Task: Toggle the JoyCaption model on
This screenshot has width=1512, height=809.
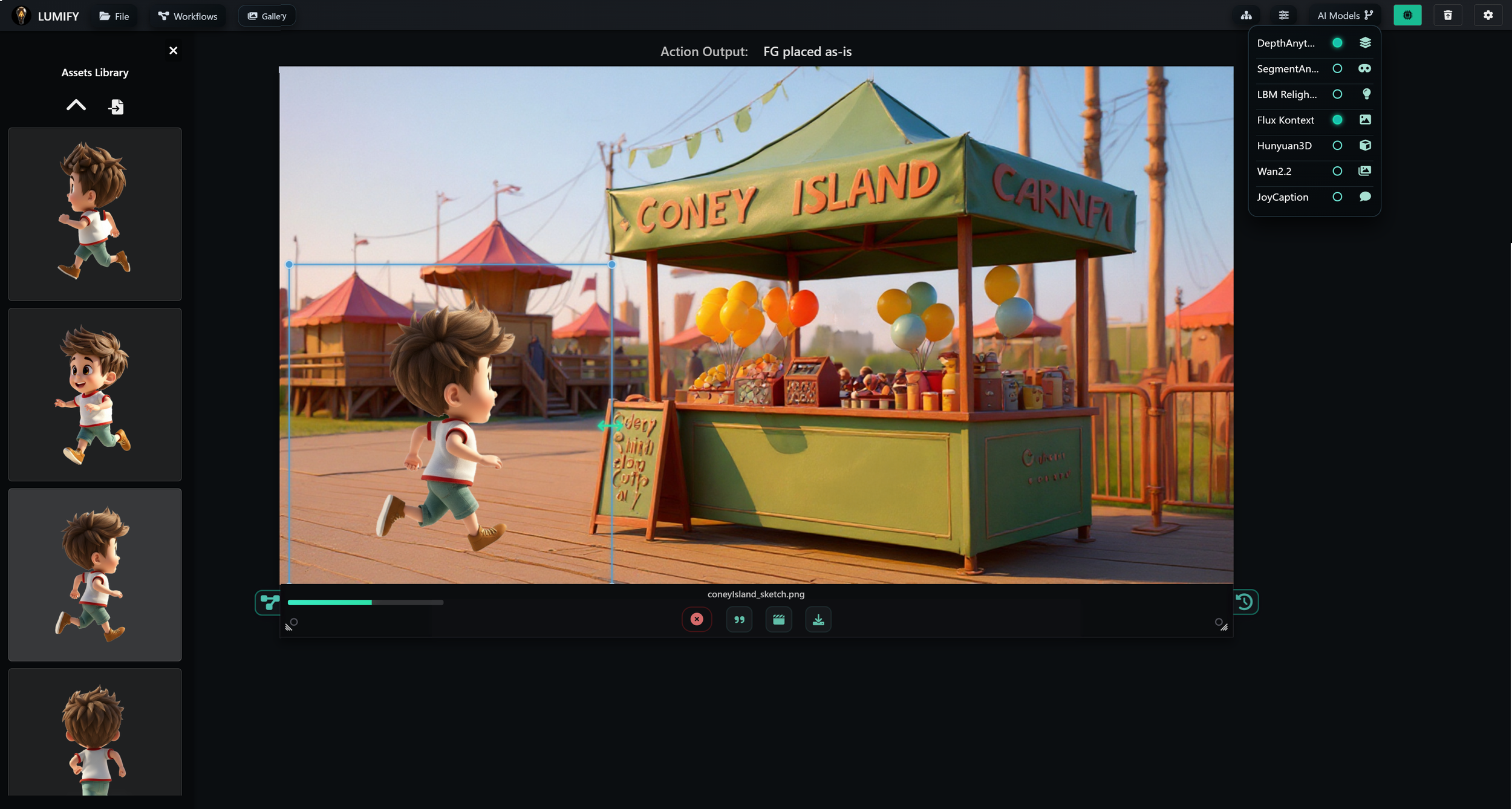Action: [x=1337, y=197]
